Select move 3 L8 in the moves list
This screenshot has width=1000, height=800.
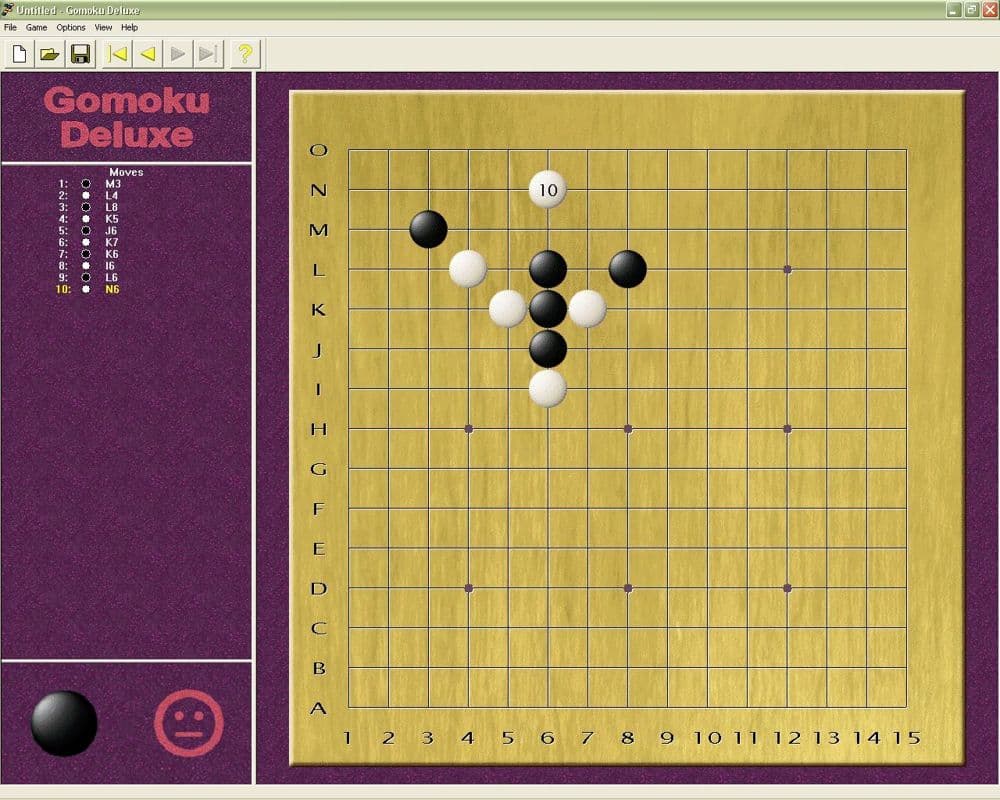(x=89, y=207)
